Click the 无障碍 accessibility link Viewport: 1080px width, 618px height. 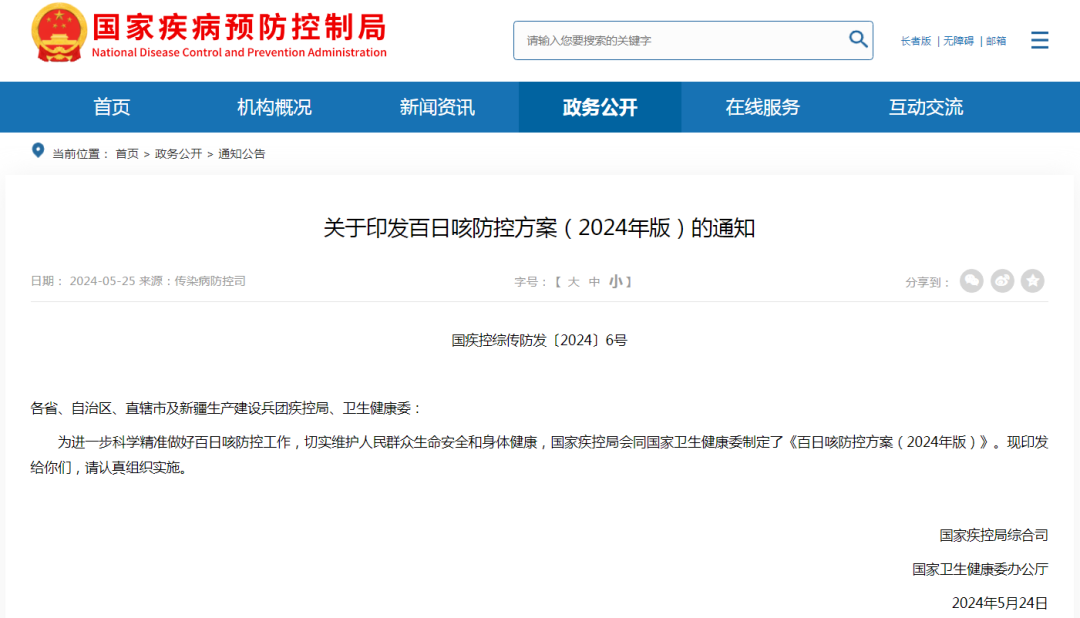click(957, 41)
